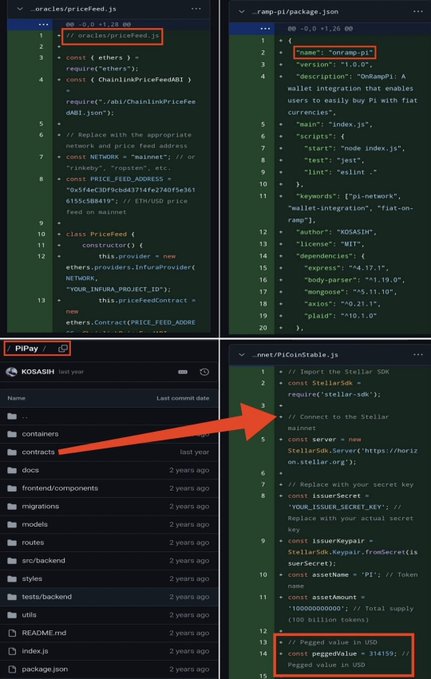
Task: Click the Last commit date column header
Action: point(183,398)
